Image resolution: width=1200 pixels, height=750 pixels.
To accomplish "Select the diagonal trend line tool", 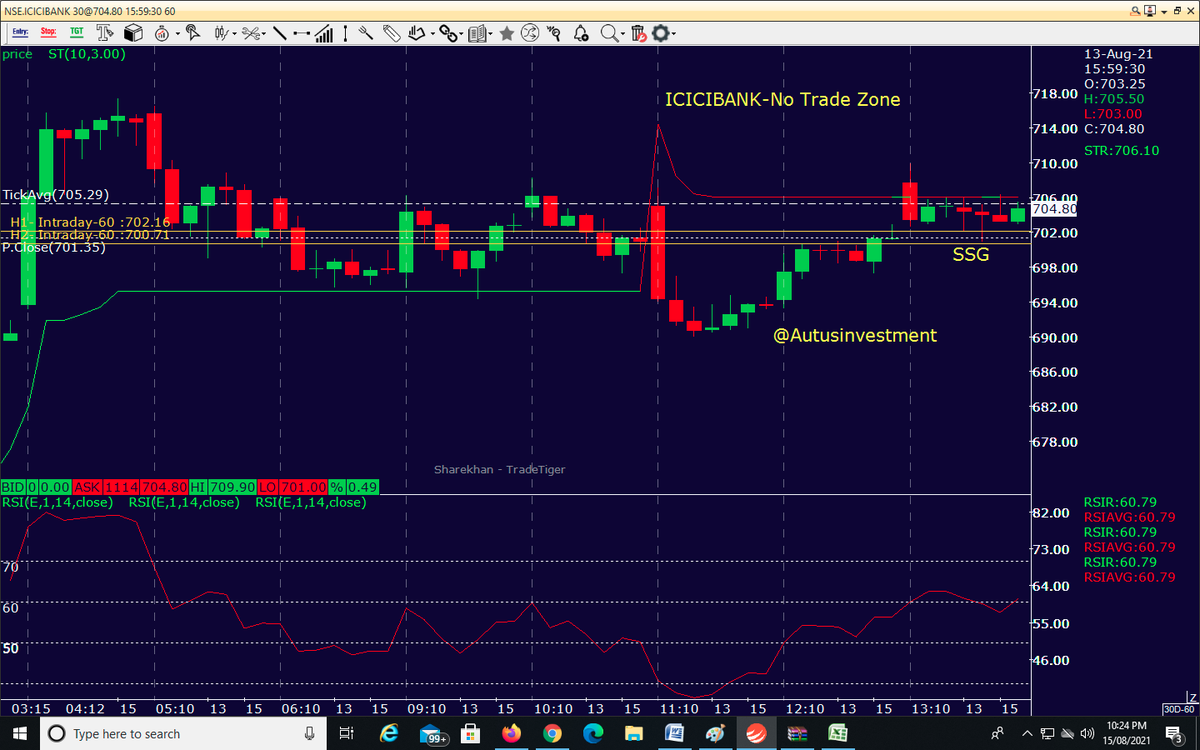I will coord(279,33).
